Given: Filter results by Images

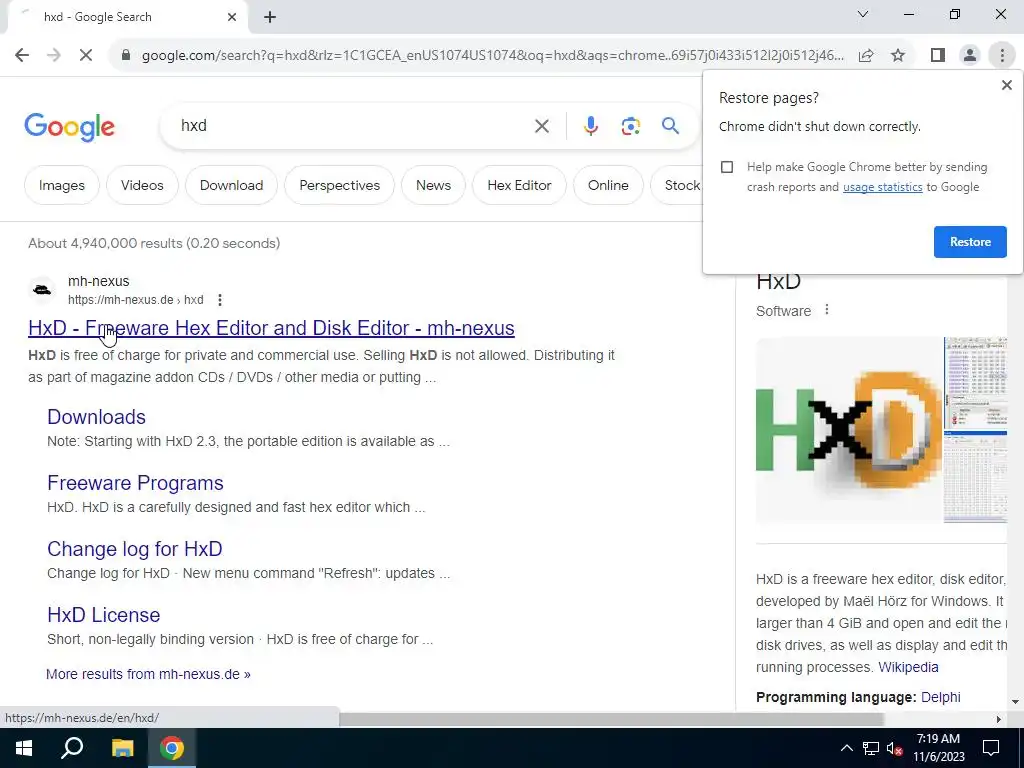Looking at the screenshot, I should coord(61,185).
